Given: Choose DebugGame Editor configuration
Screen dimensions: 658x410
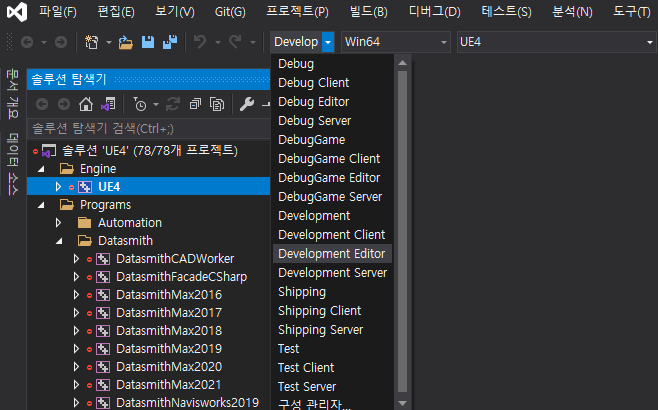Looking at the screenshot, I should (332, 178).
